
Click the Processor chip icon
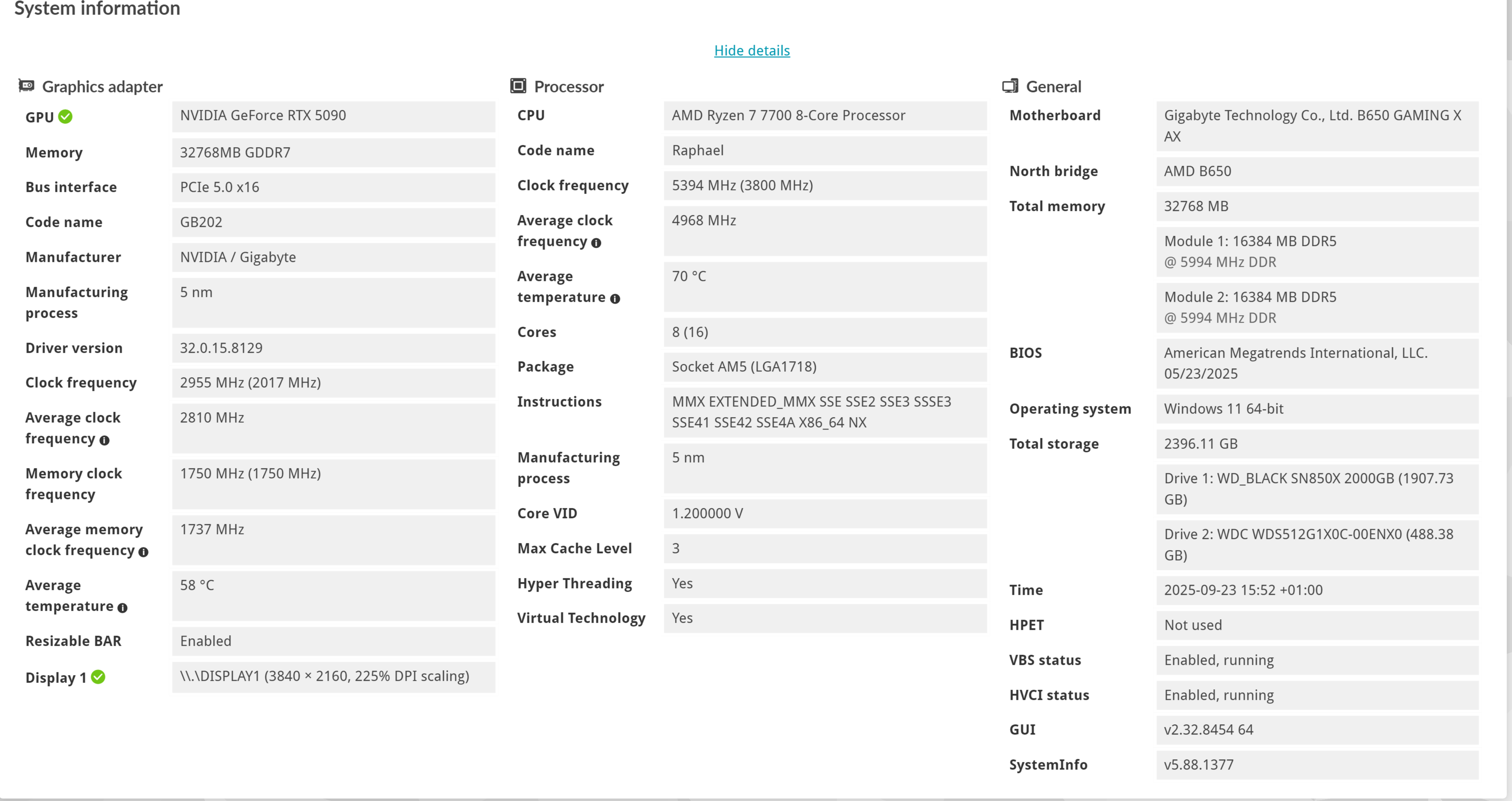[x=518, y=86]
